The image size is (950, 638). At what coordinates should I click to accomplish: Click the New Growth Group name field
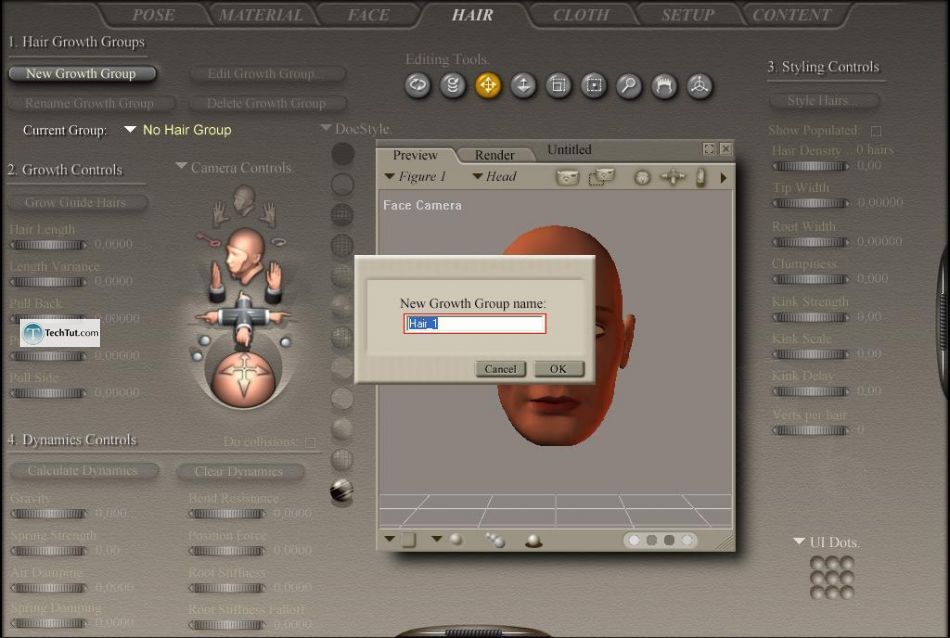click(x=474, y=324)
